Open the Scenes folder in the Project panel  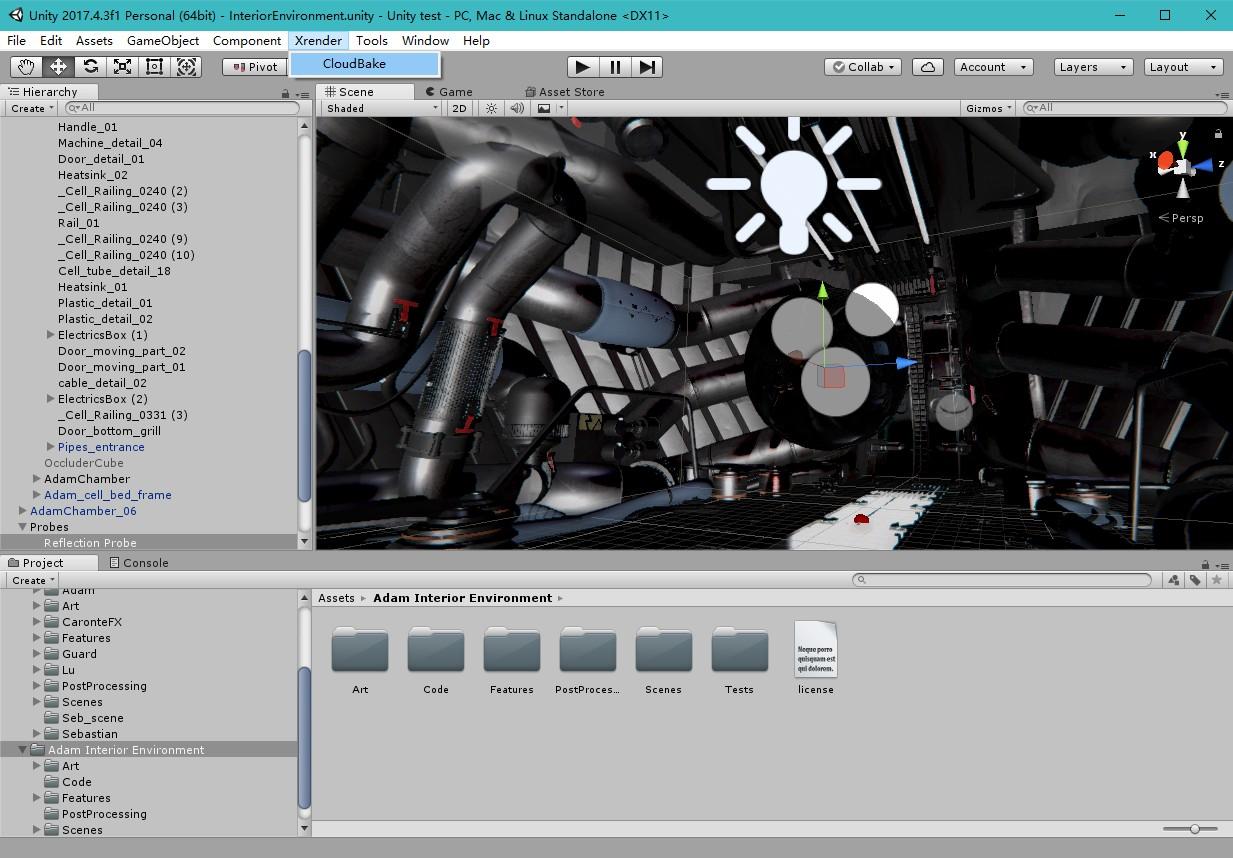(663, 650)
